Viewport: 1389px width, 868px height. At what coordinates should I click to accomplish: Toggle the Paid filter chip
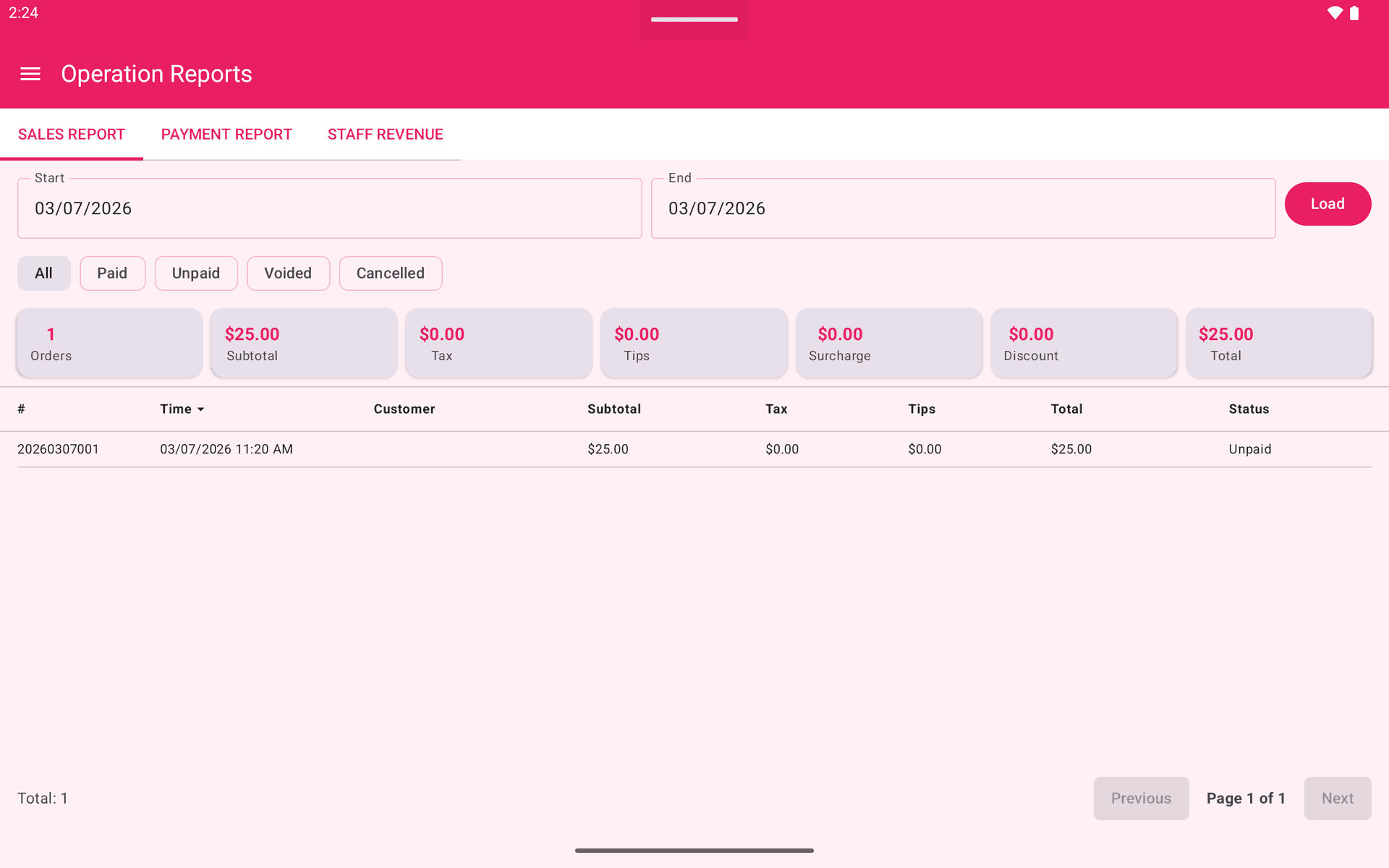[112, 273]
